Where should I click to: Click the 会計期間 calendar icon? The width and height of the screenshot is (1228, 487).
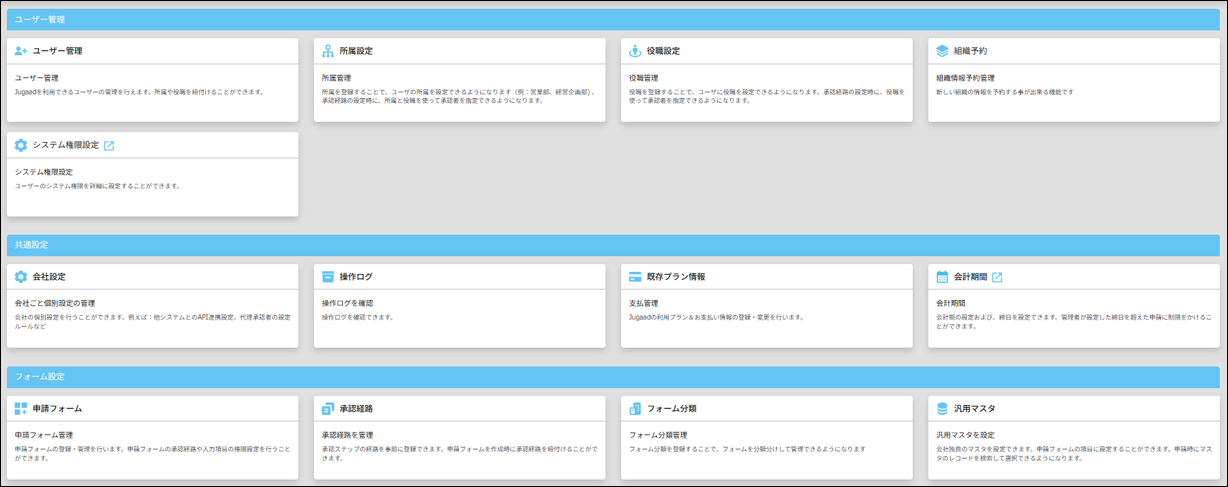942,277
